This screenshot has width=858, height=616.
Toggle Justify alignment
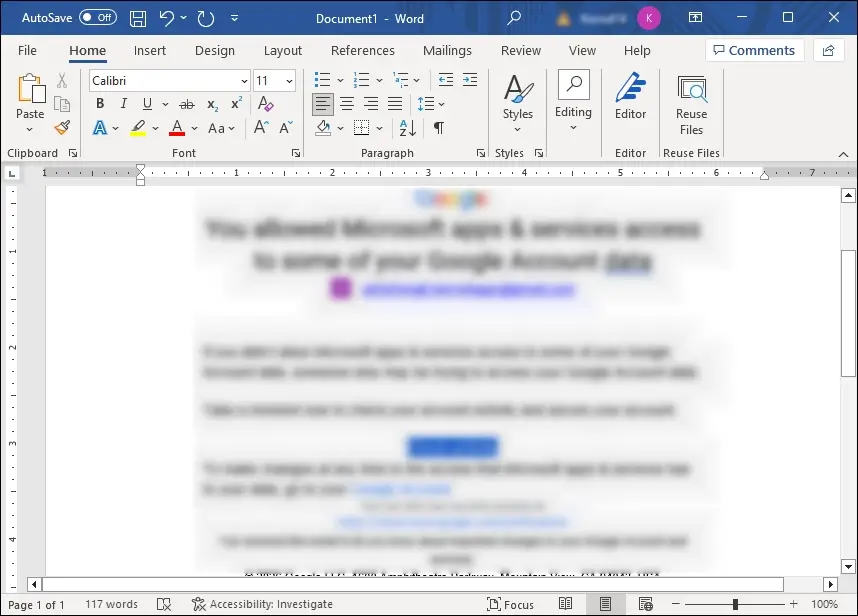click(x=395, y=103)
